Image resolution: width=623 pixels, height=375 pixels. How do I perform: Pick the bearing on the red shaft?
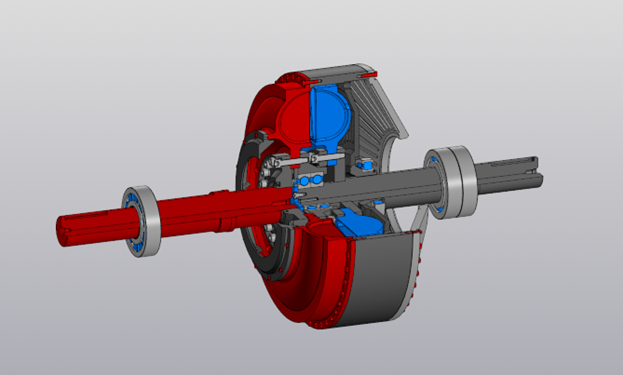coord(141,221)
